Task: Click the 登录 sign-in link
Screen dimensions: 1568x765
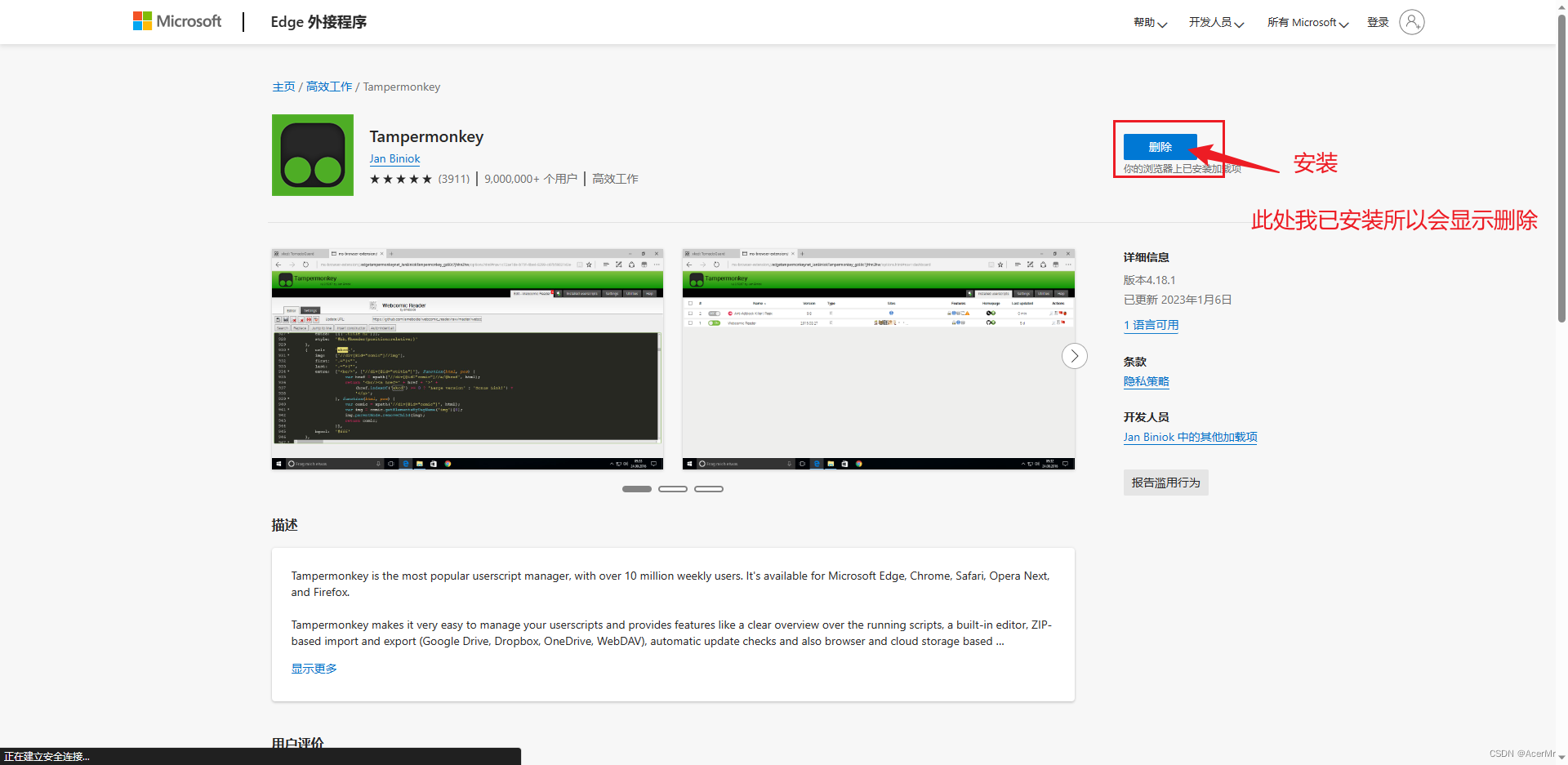Action: pos(1378,23)
